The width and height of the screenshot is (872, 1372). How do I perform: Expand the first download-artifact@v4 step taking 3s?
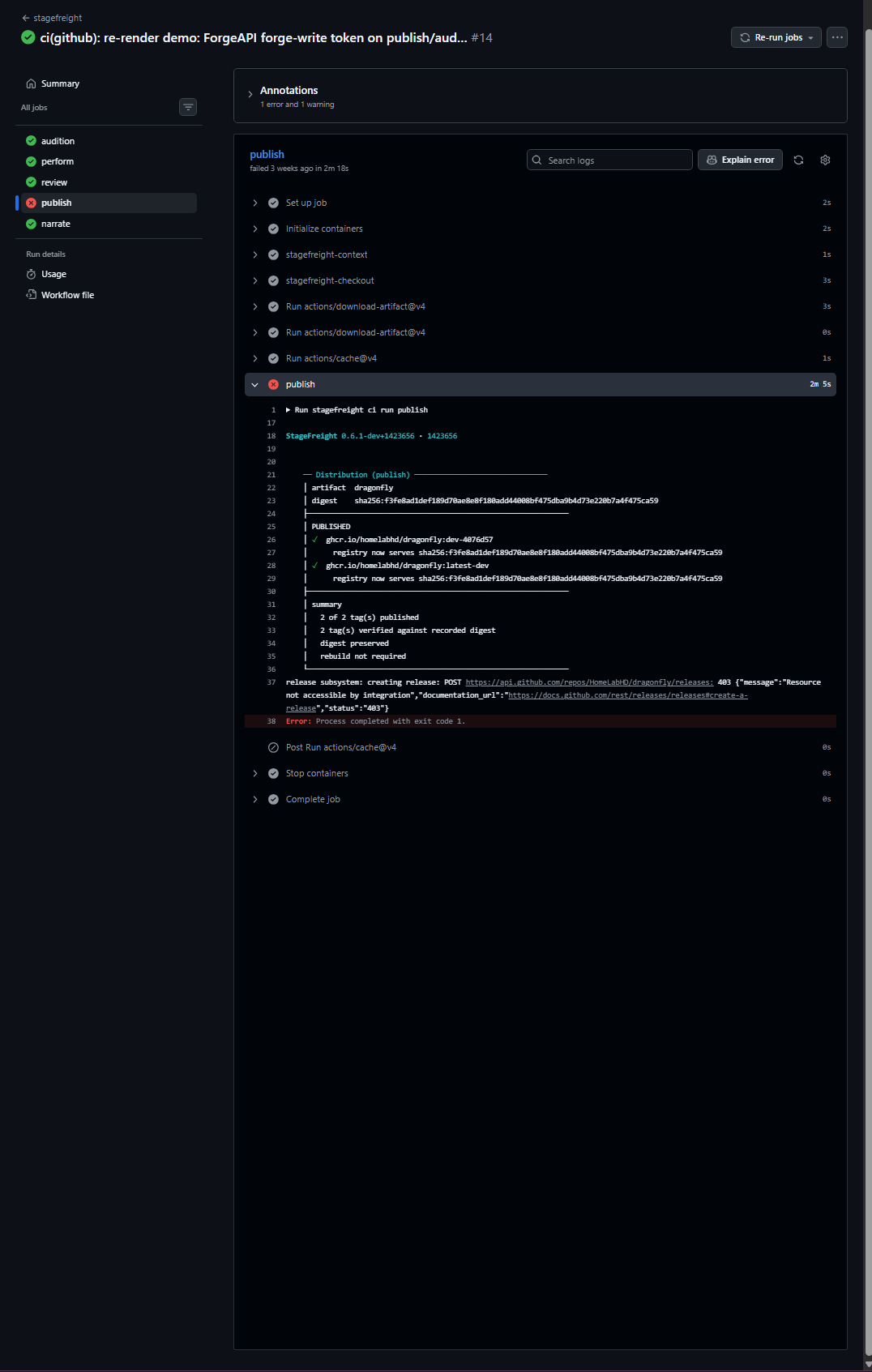point(541,306)
